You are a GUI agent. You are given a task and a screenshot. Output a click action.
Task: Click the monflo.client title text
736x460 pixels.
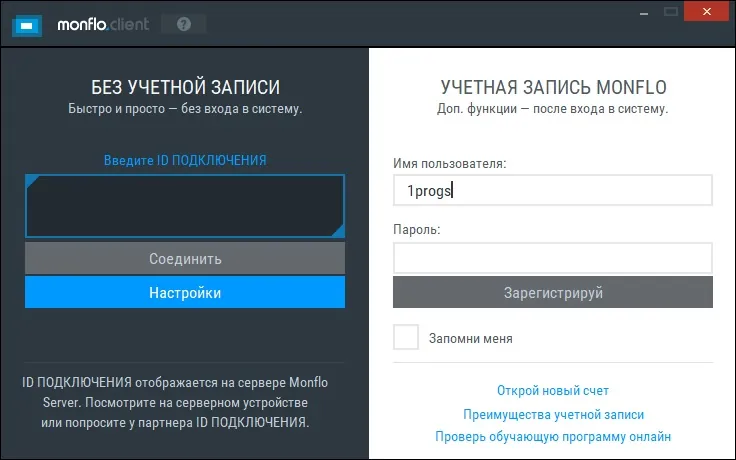103,24
